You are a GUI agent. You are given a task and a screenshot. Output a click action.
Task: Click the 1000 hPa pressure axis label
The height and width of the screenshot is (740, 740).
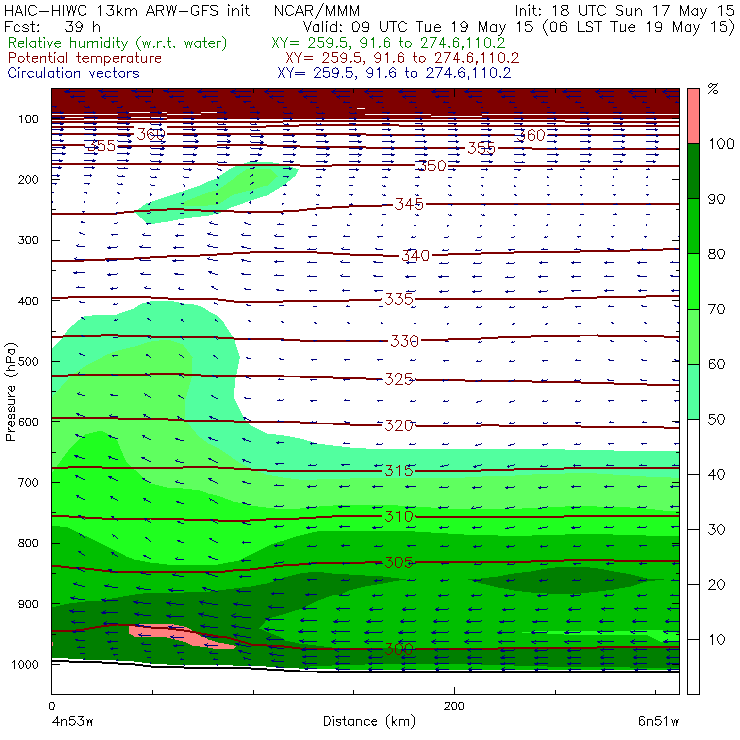tap(25, 664)
